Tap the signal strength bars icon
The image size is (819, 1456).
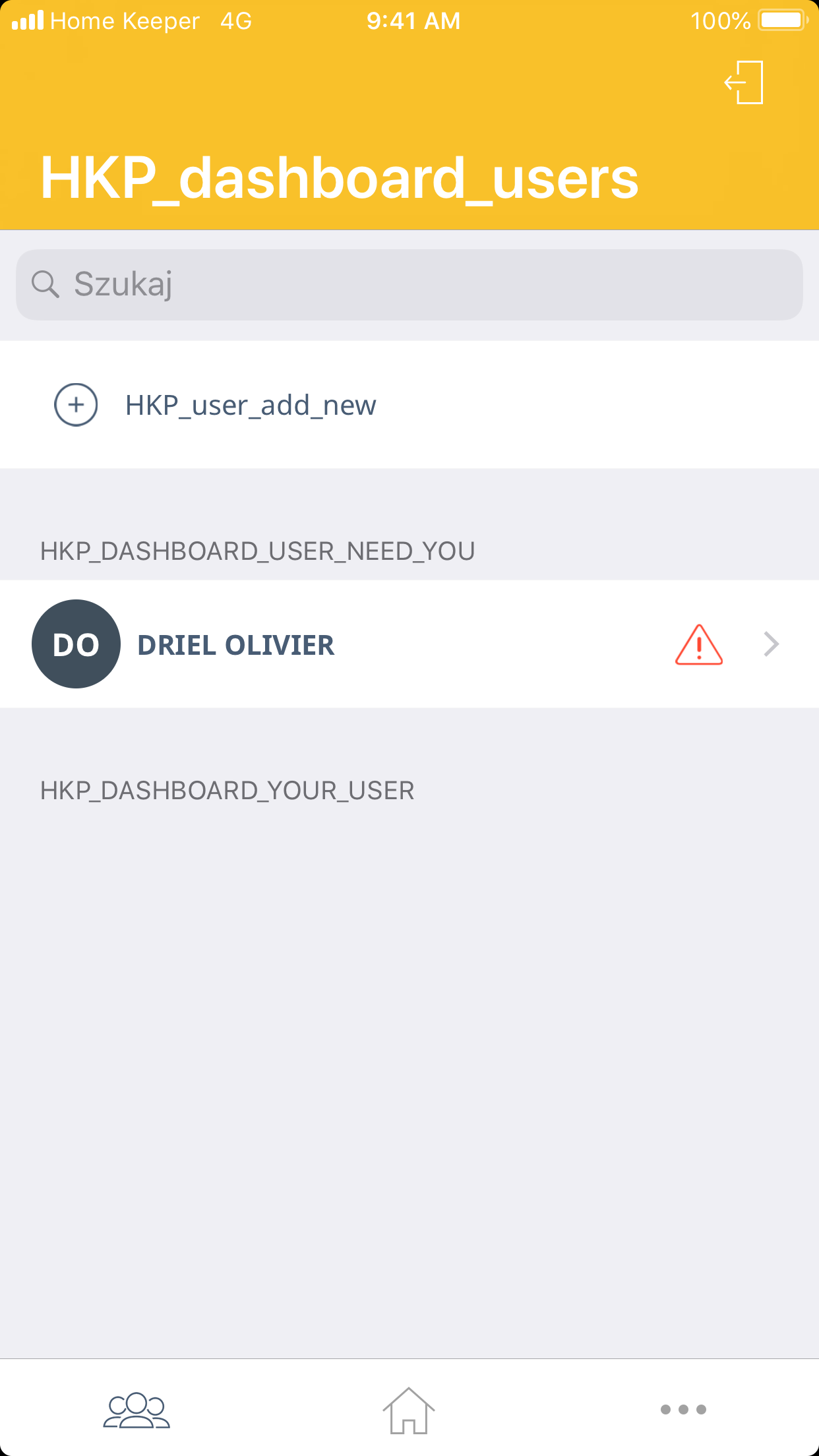point(28,20)
